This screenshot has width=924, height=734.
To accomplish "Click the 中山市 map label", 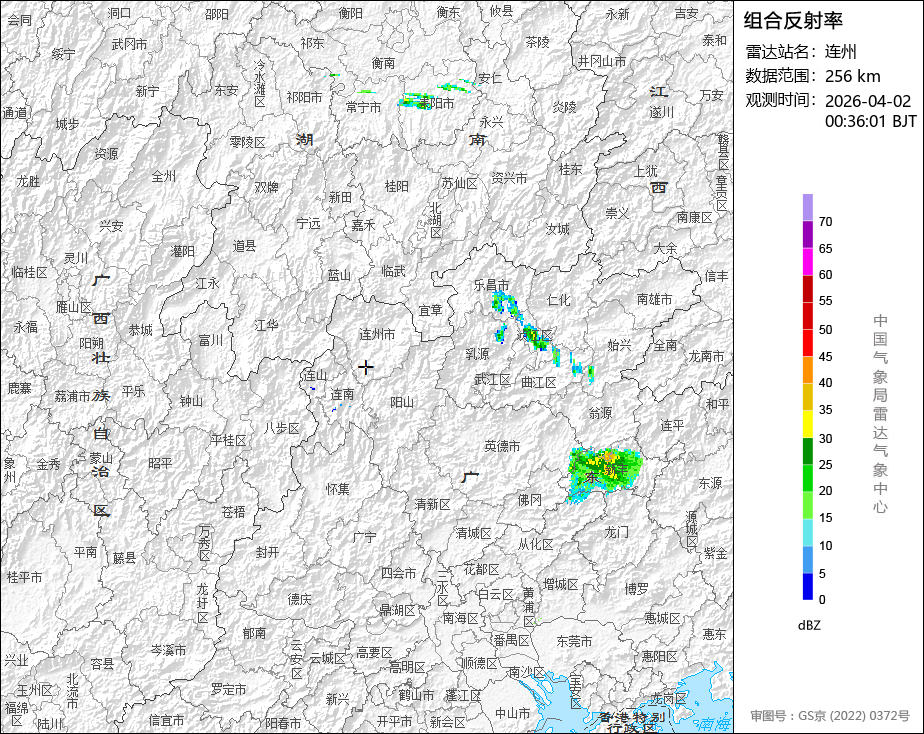I will coord(513,713).
